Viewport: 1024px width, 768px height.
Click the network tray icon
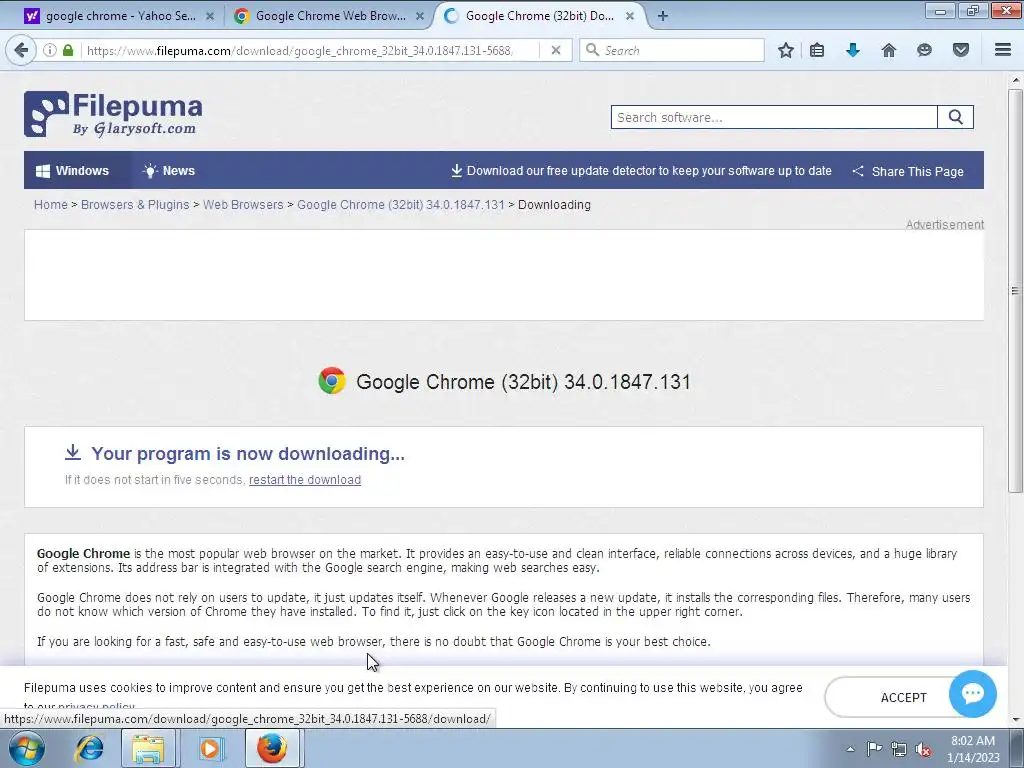pyautogui.click(x=899, y=749)
